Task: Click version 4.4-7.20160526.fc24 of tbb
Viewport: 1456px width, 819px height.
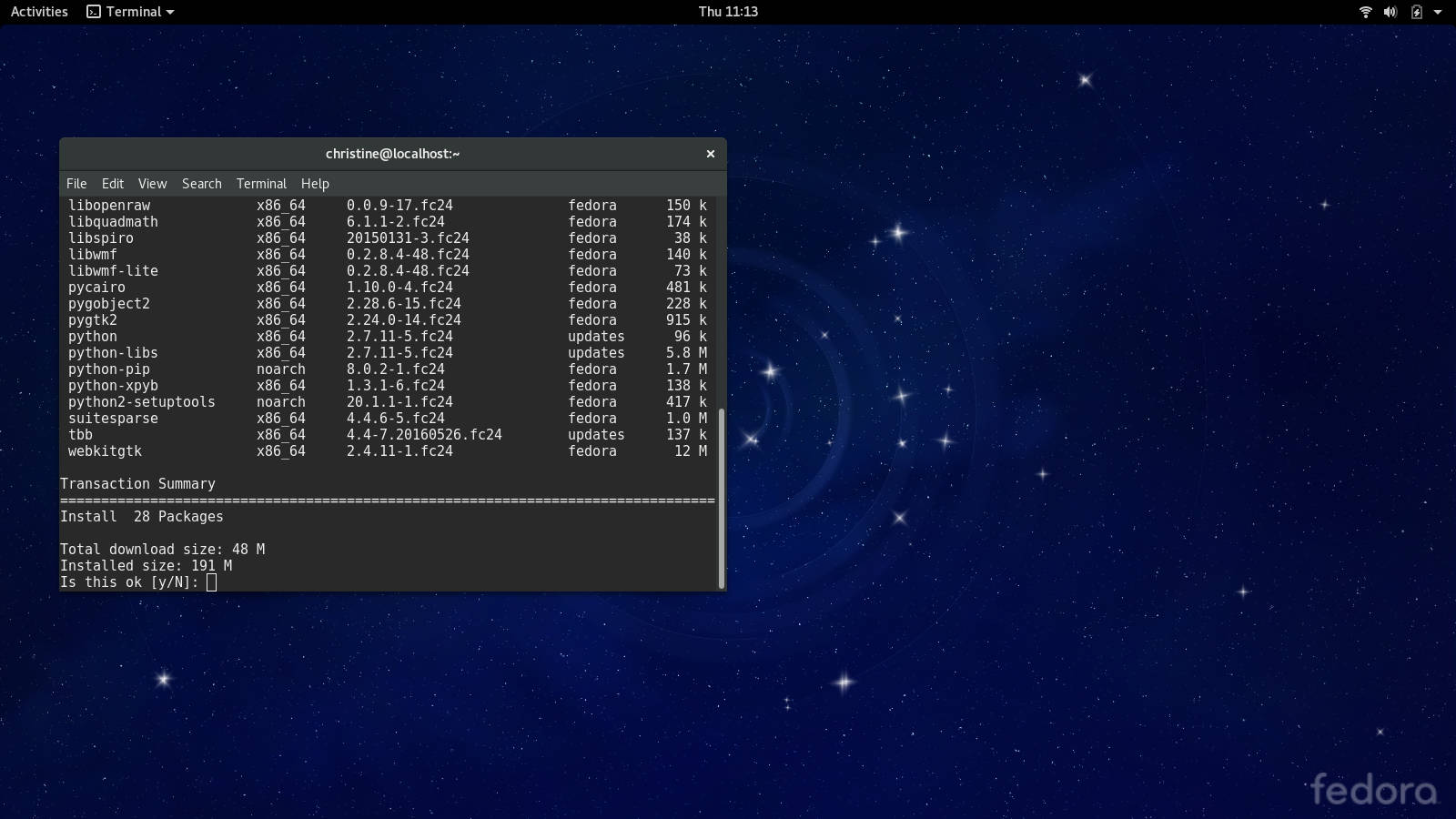Action: click(424, 435)
